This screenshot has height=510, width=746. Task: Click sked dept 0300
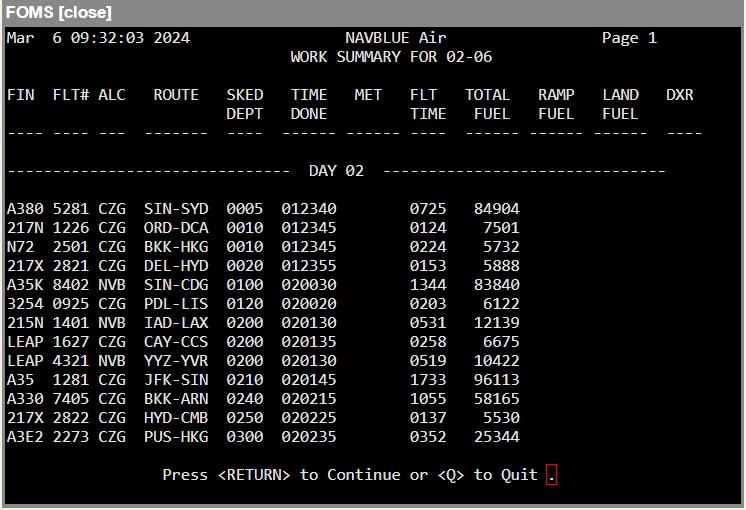245,437
